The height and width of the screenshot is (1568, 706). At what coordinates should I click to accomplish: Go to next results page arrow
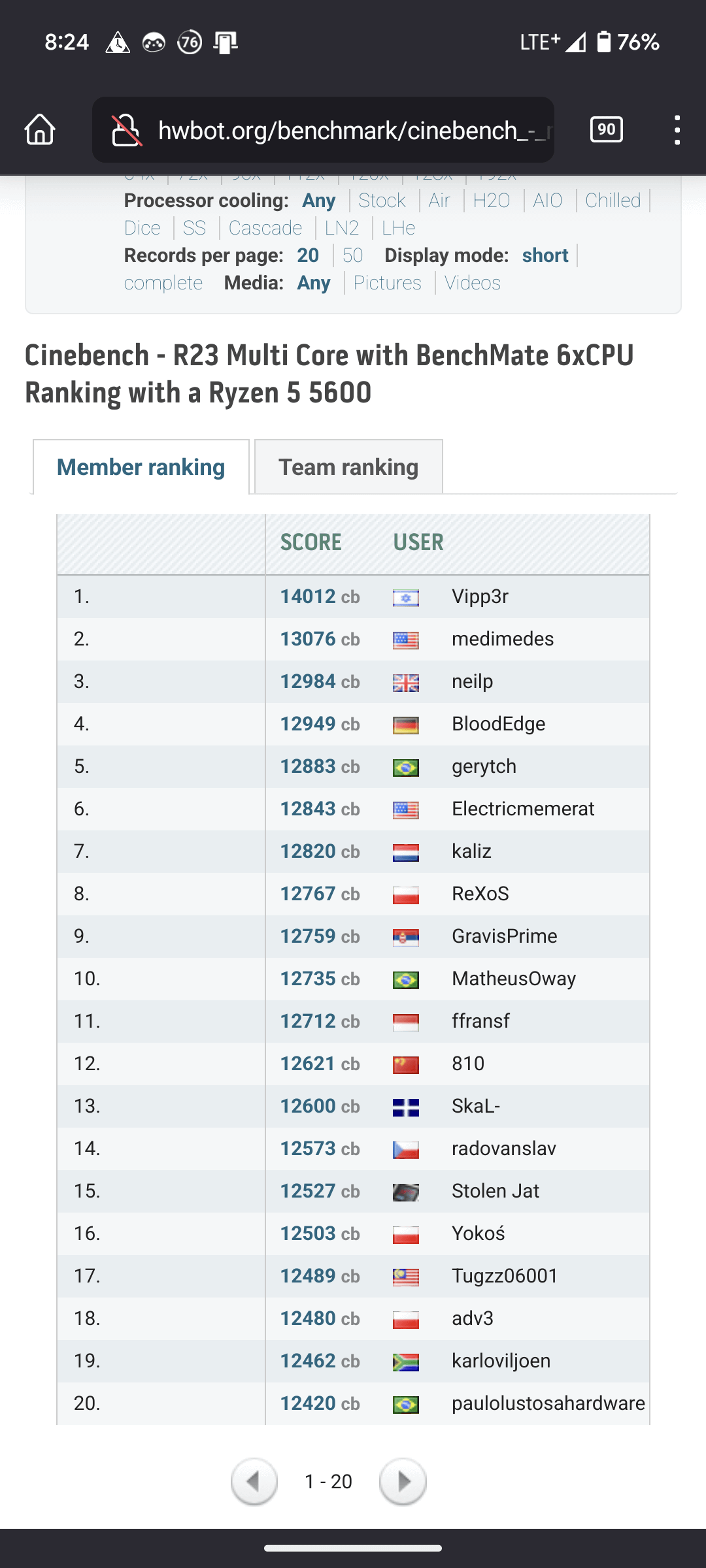(403, 1482)
